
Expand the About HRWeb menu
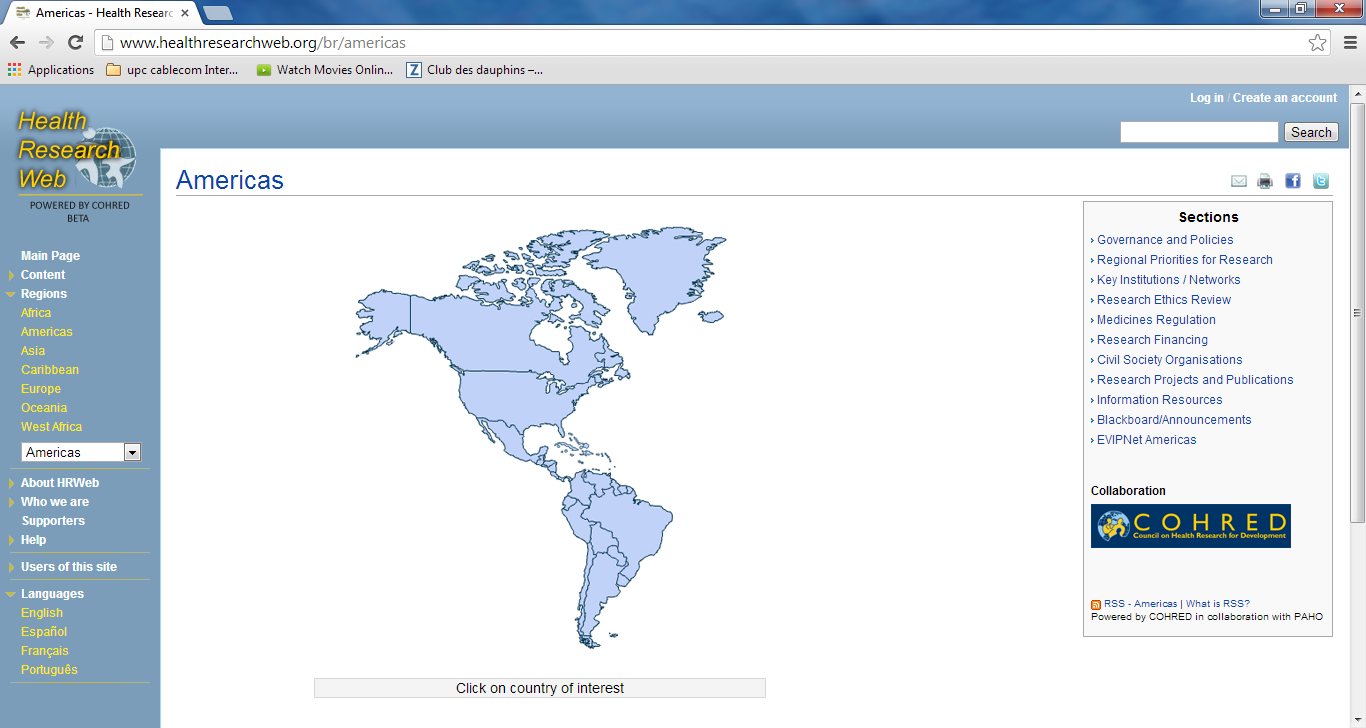[x=59, y=483]
